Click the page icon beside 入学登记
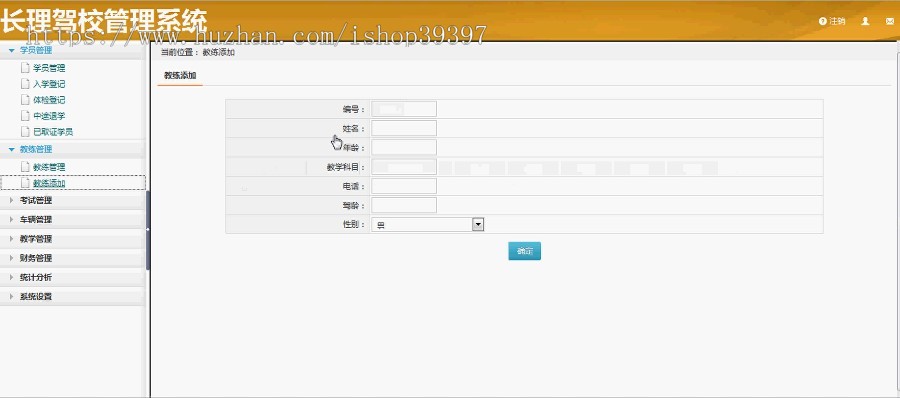Image resolution: width=900 pixels, height=398 pixels. (25, 83)
